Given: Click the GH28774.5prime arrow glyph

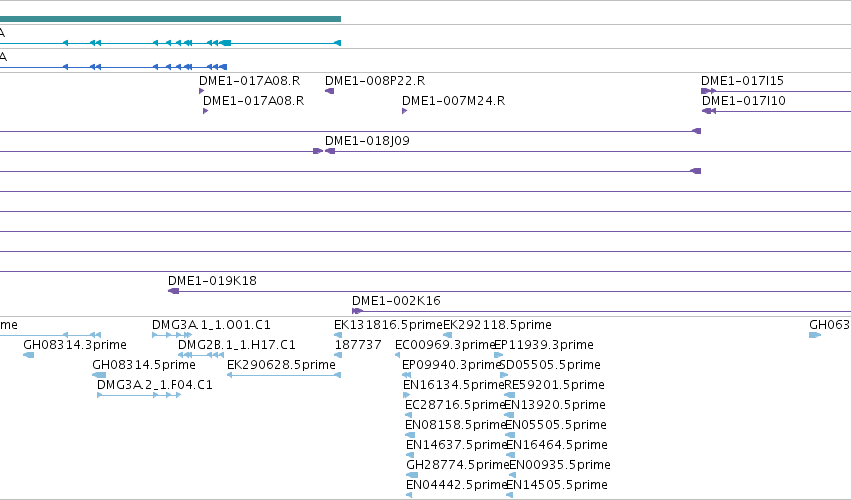Looking at the screenshot, I should (412, 475).
